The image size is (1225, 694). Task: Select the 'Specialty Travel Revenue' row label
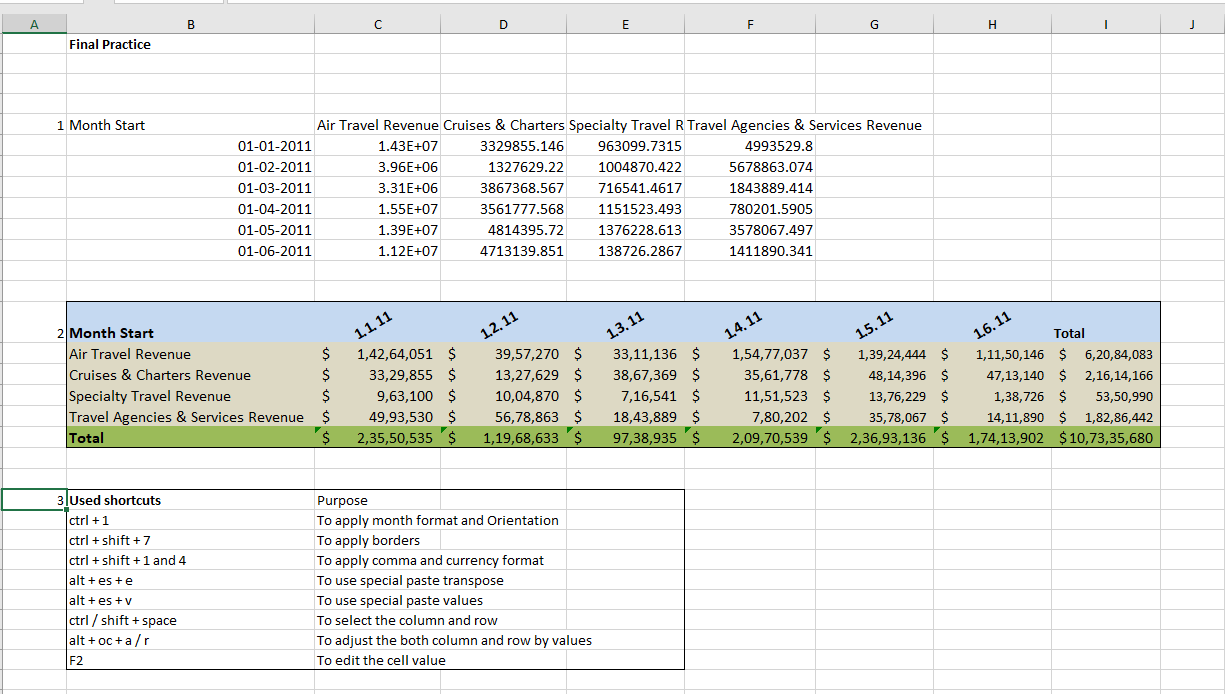point(191,396)
